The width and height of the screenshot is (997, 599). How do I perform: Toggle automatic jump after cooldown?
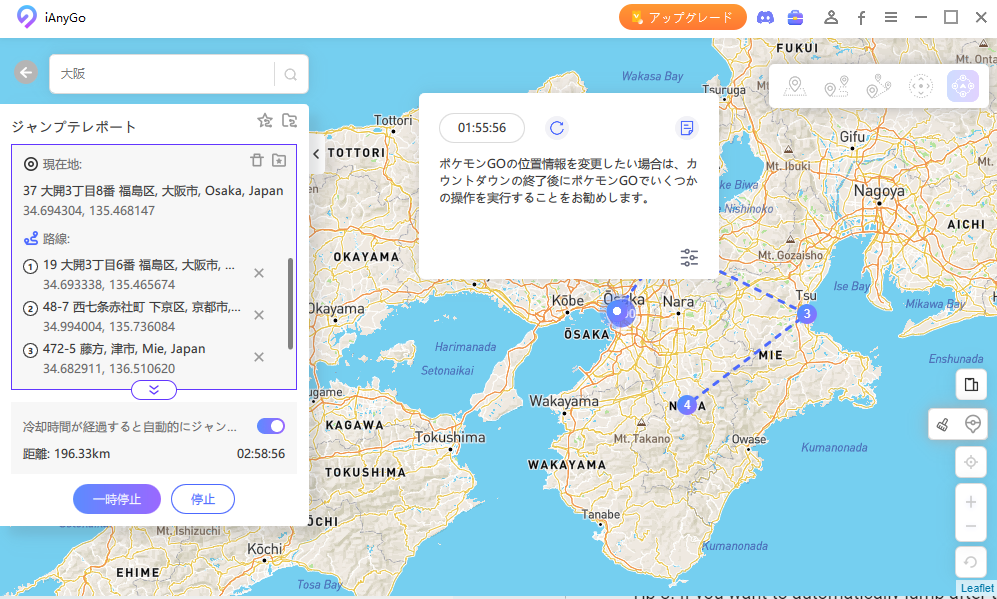coord(270,425)
